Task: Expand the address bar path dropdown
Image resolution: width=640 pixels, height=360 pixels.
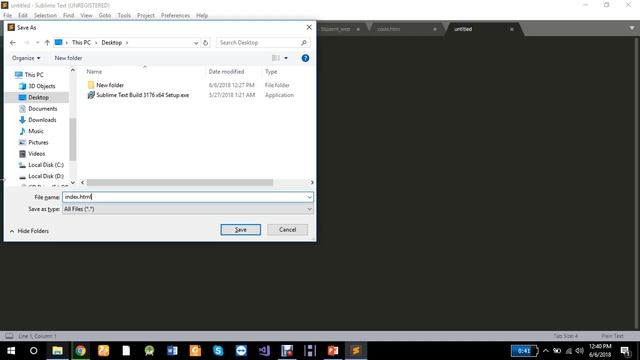Action: [x=196, y=42]
